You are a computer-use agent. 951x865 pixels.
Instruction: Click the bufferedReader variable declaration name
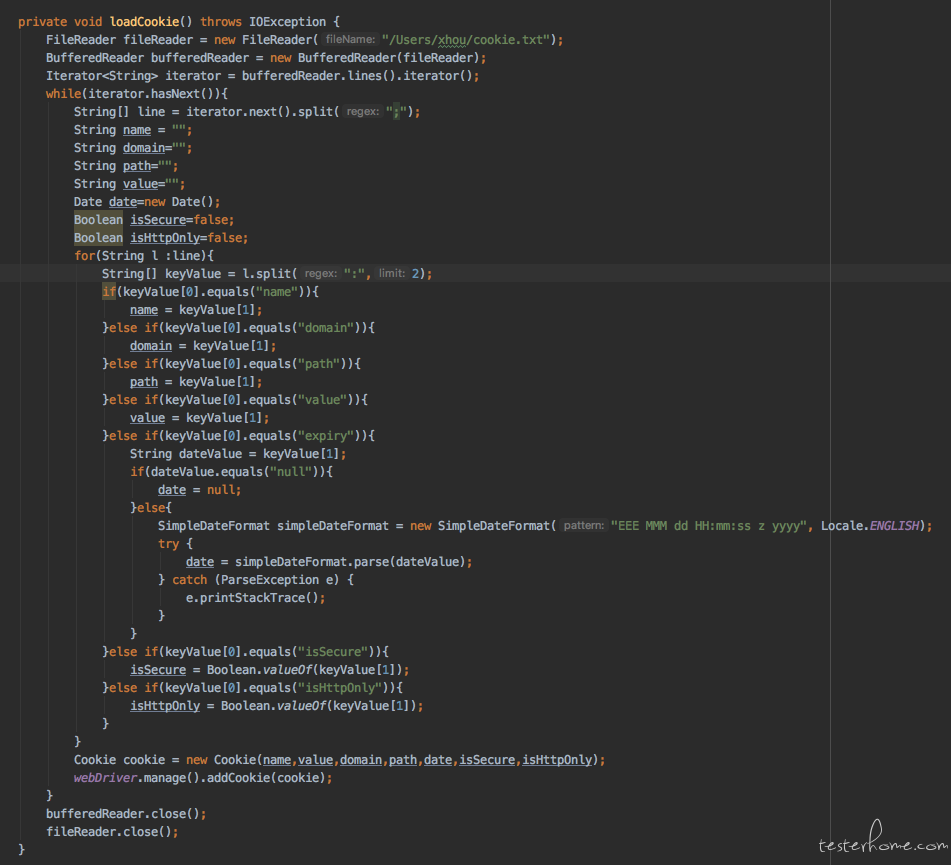[x=200, y=58]
